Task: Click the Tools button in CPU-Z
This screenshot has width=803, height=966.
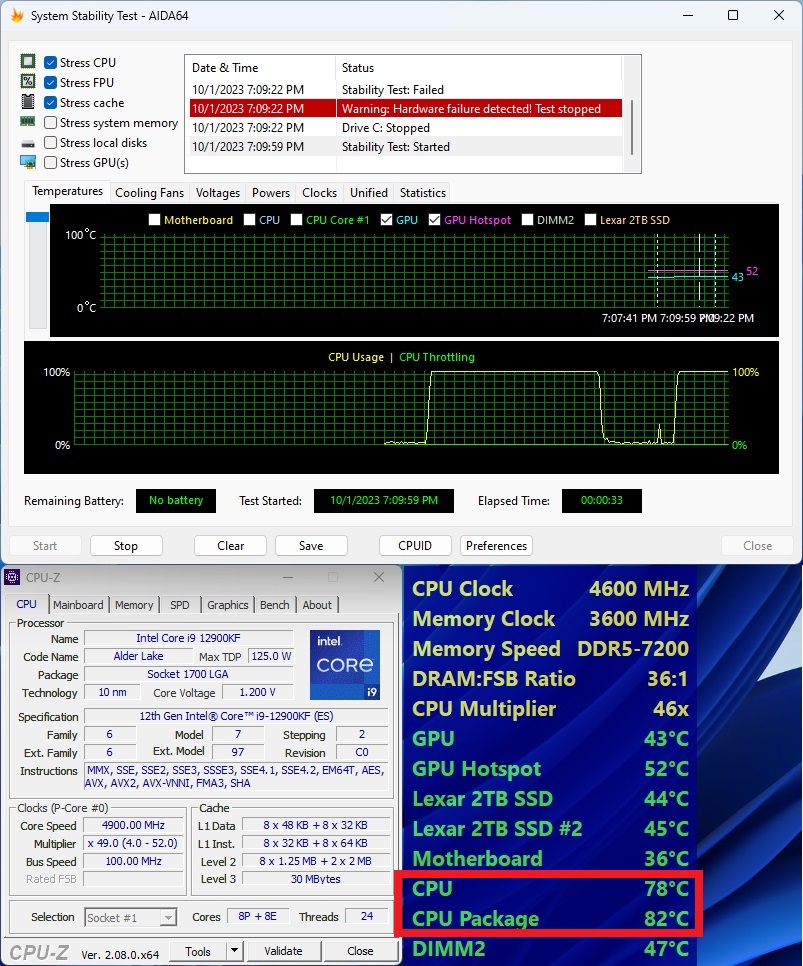Action: pyautogui.click(x=198, y=951)
